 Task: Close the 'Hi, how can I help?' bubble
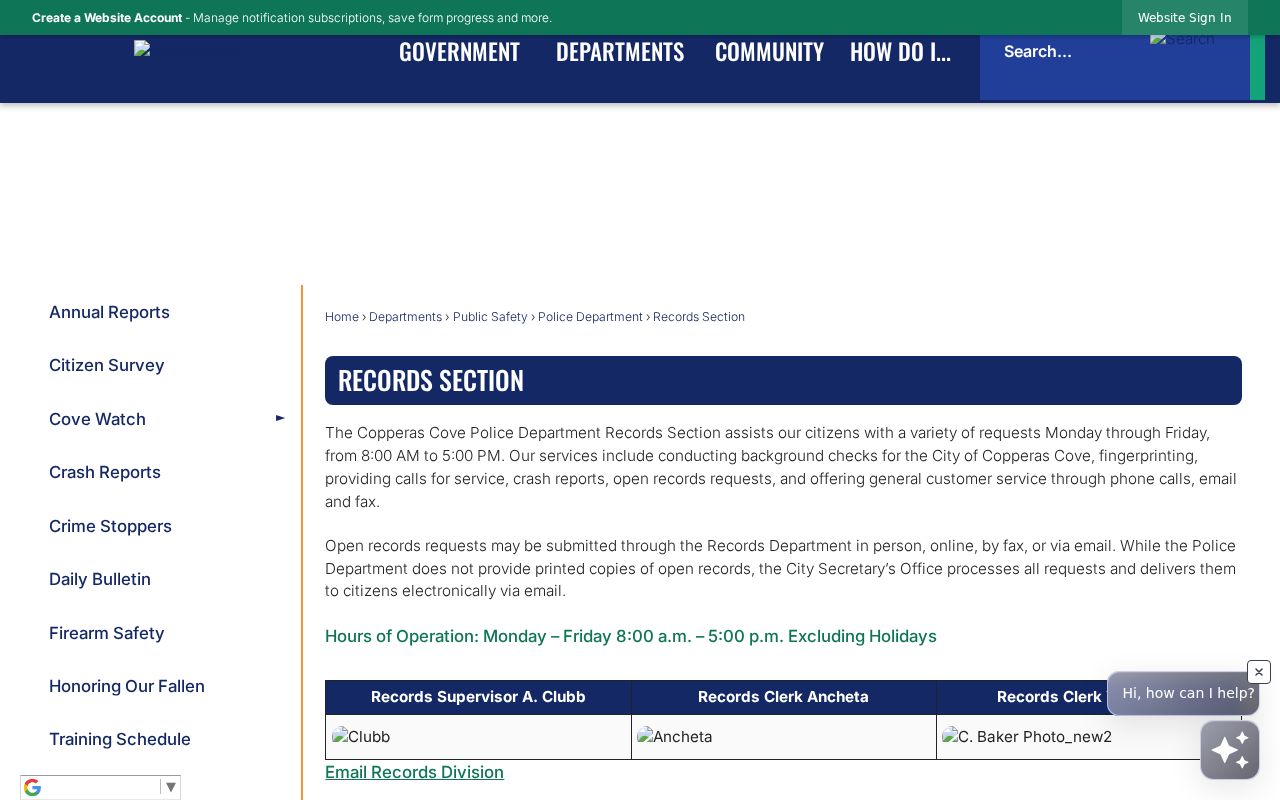[1259, 672]
